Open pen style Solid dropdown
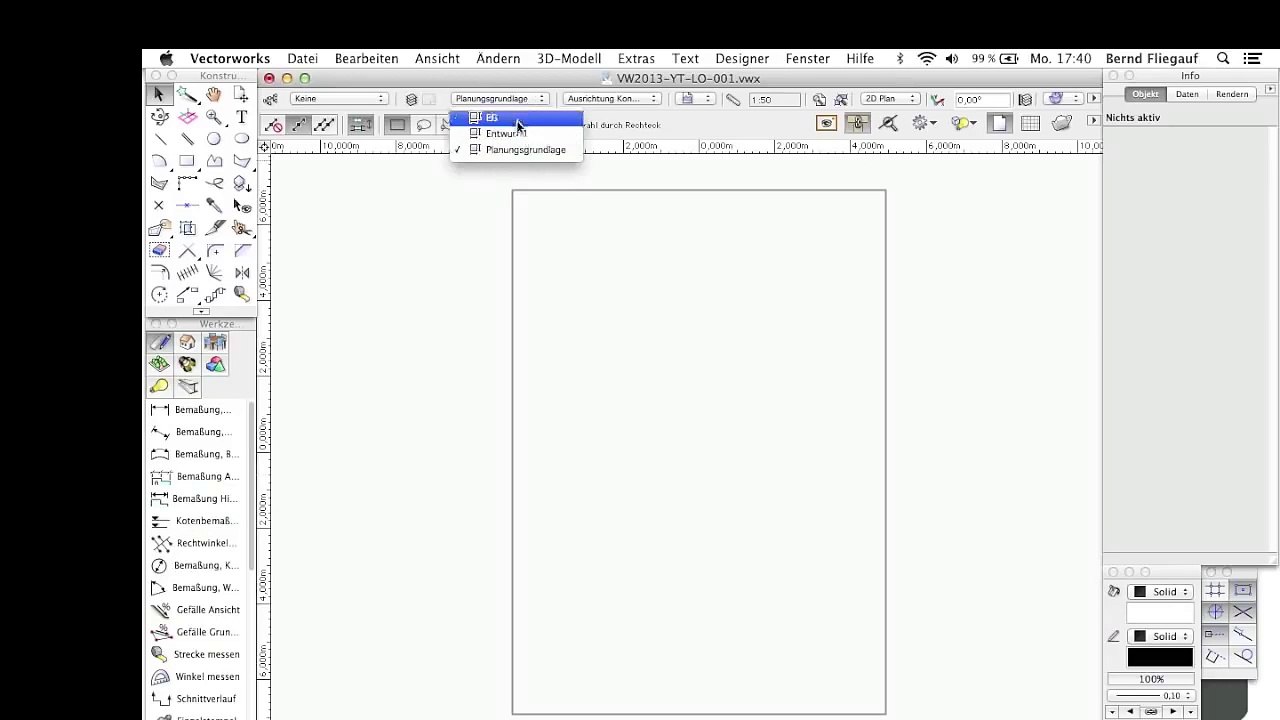Viewport: 1280px width, 720px height. coord(1160,636)
